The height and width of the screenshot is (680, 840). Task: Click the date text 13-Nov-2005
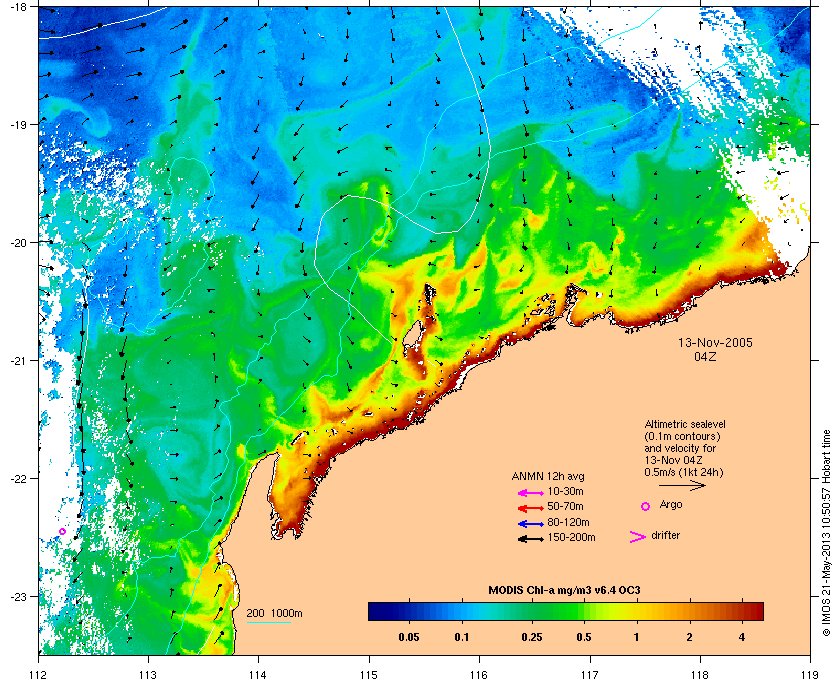click(x=715, y=342)
